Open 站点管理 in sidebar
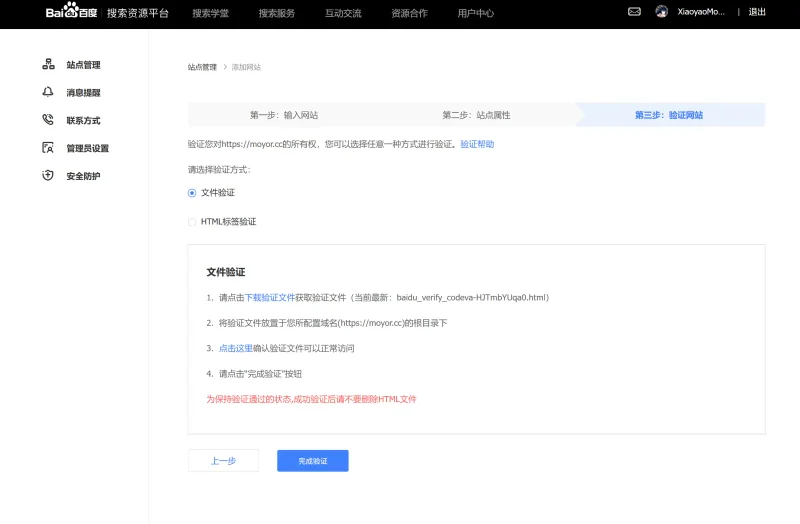Viewport: 800px width, 524px height. (x=83, y=65)
